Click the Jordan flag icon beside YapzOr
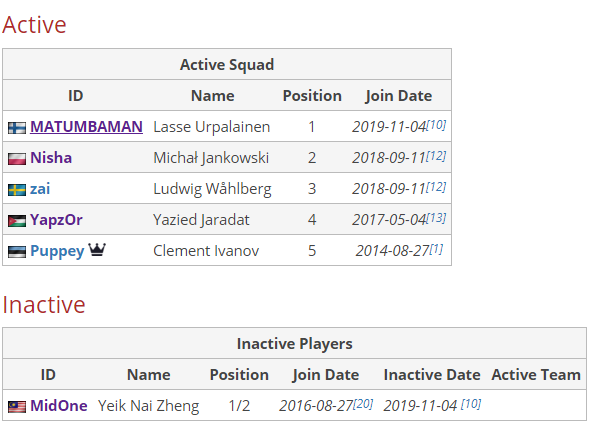Viewport: 592px width, 430px height. point(17,221)
